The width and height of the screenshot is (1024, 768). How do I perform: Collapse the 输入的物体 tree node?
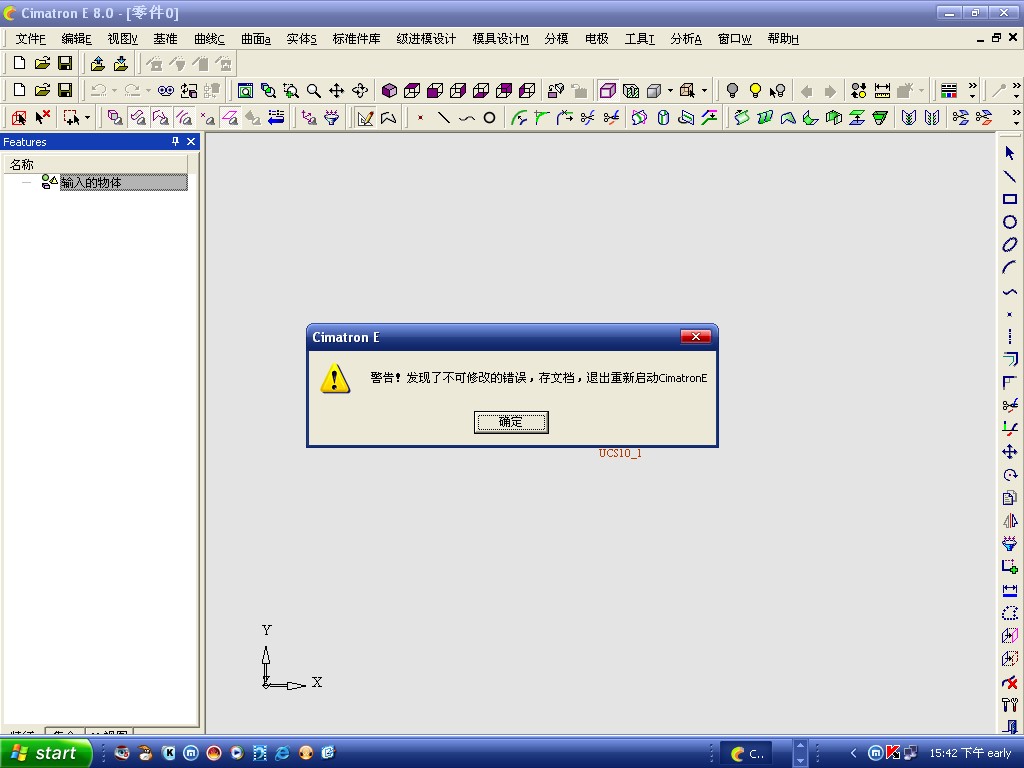pyautogui.click(x=26, y=183)
